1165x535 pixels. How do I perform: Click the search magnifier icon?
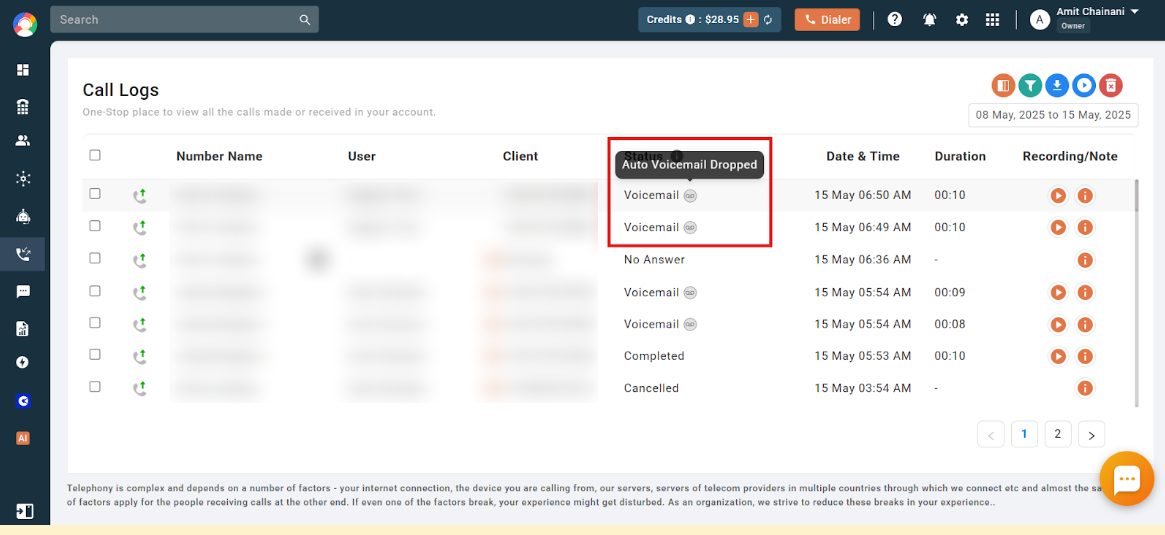pyautogui.click(x=305, y=20)
